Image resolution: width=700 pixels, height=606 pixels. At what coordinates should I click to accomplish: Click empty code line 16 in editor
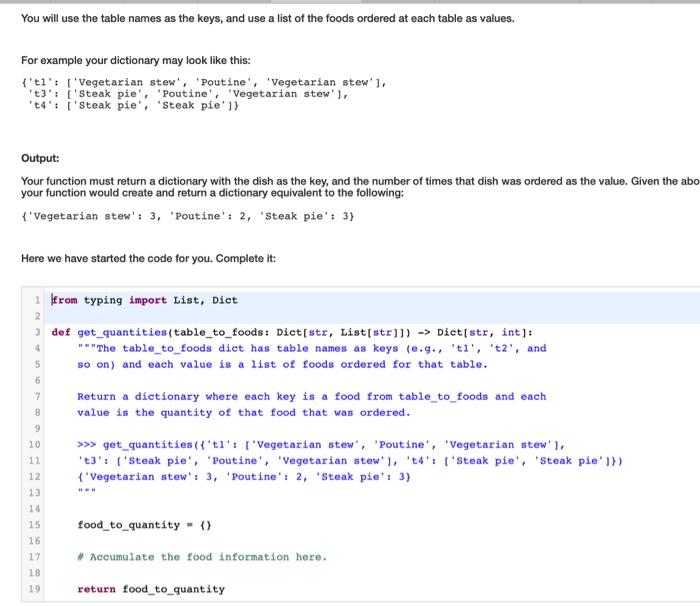[371, 541]
